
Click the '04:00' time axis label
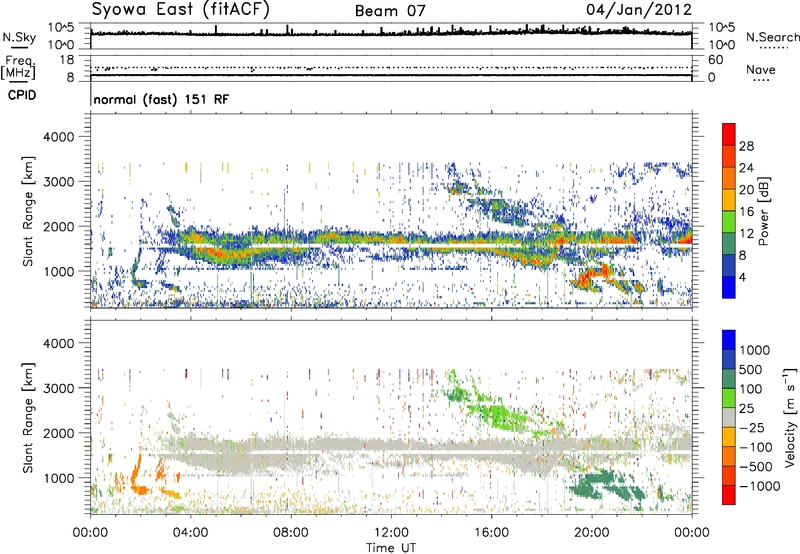tap(190, 533)
